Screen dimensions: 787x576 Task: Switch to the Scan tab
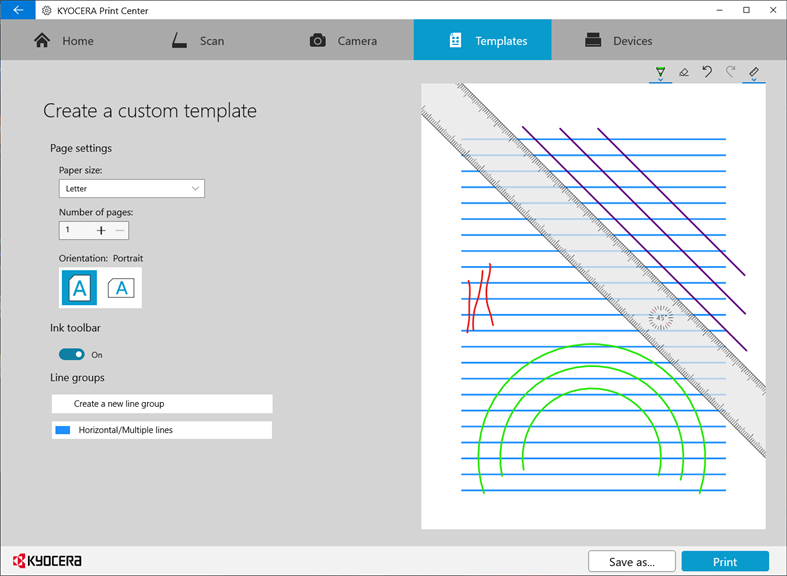click(198, 41)
